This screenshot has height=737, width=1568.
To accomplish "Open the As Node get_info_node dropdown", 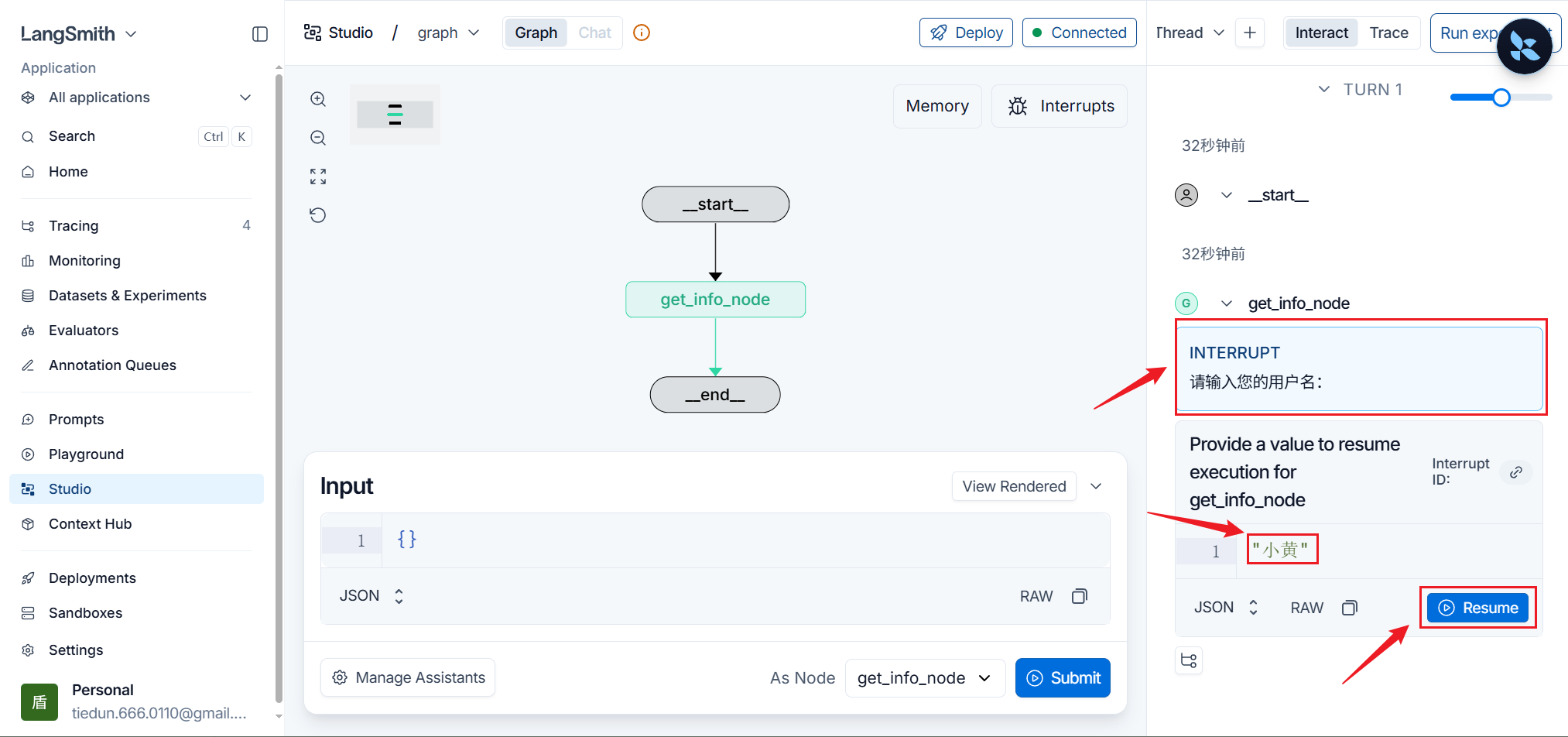I will point(925,678).
